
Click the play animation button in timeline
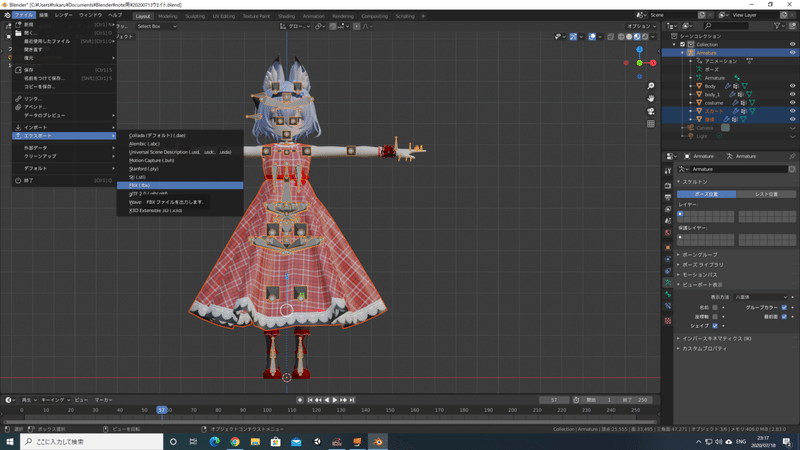(335, 400)
